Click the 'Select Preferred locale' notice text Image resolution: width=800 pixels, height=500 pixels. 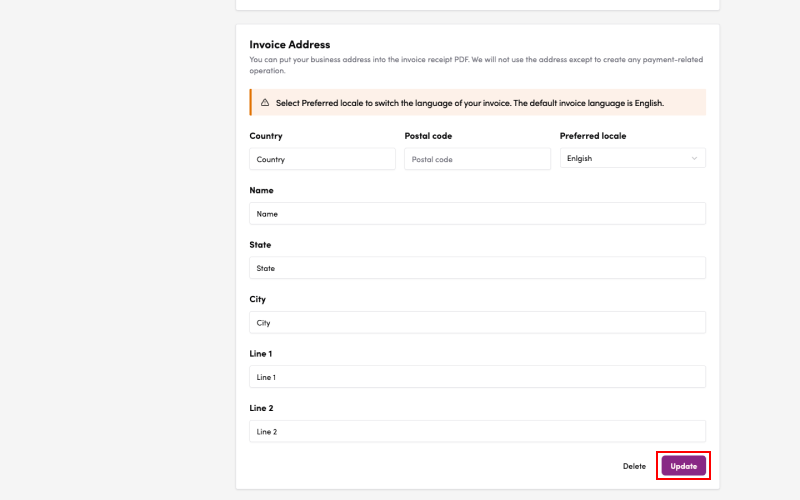point(469,103)
